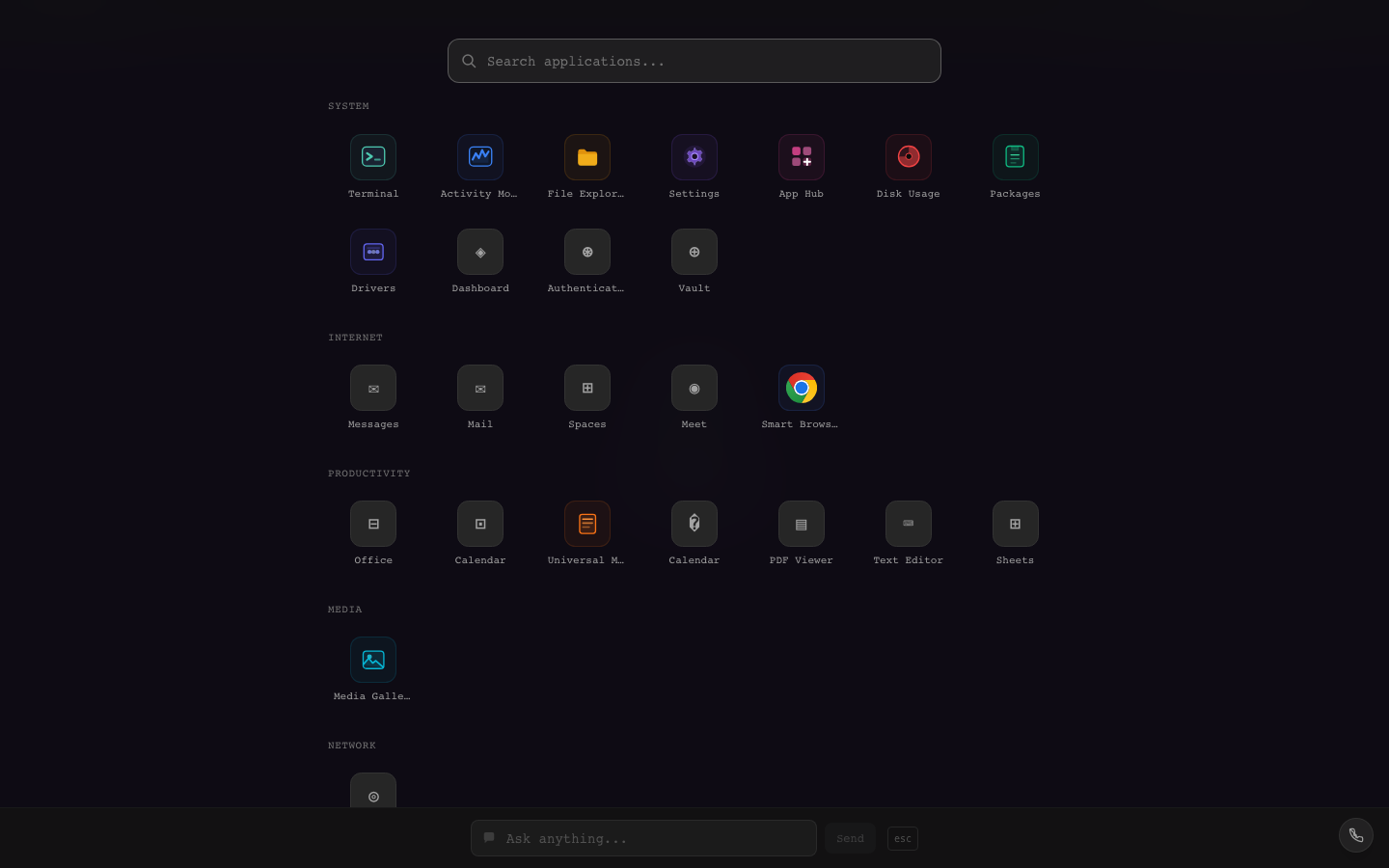This screenshot has width=1389, height=868.
Task: Open Calendar app next to PDF Viewer
Action: click(694, 524)
